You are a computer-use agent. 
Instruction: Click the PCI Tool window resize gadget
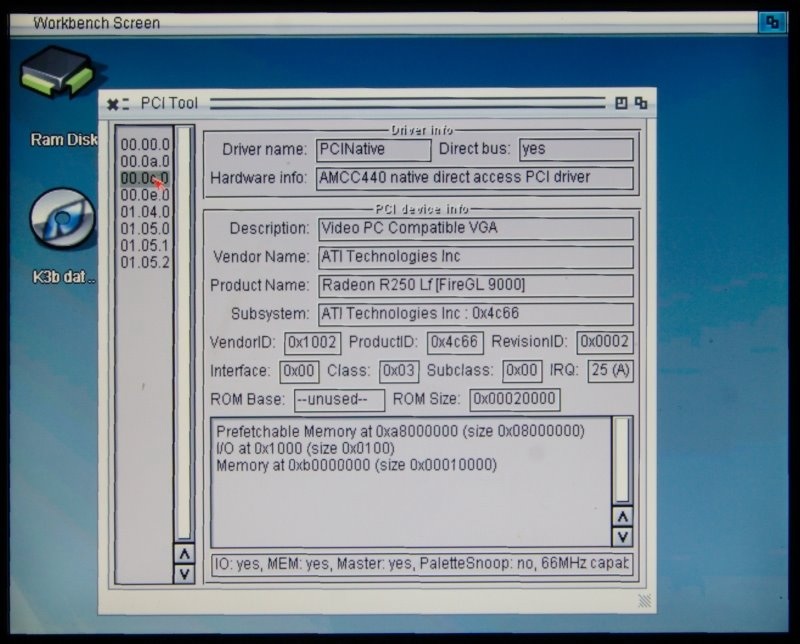coord(644,601)
